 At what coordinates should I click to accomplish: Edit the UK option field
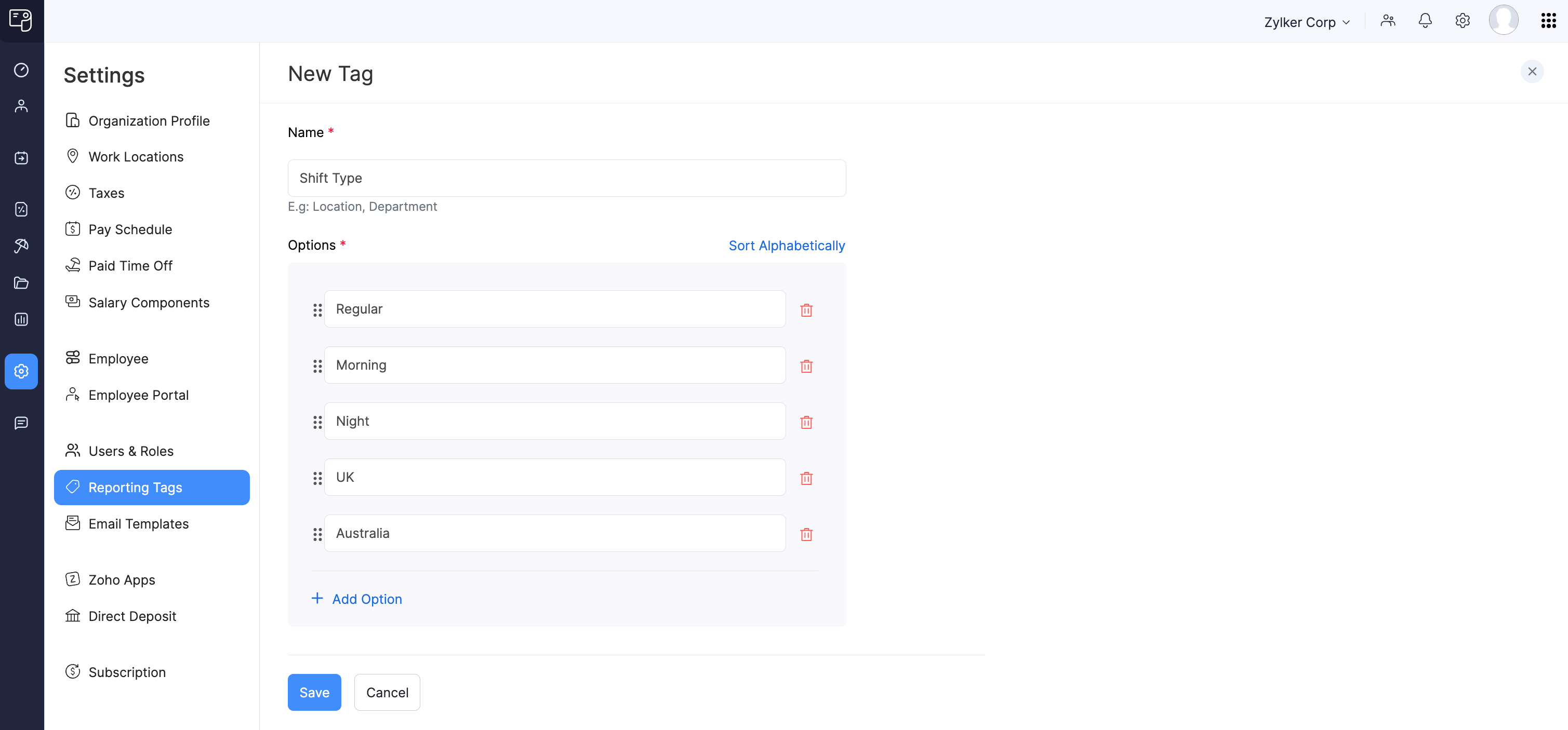point(555,477)
